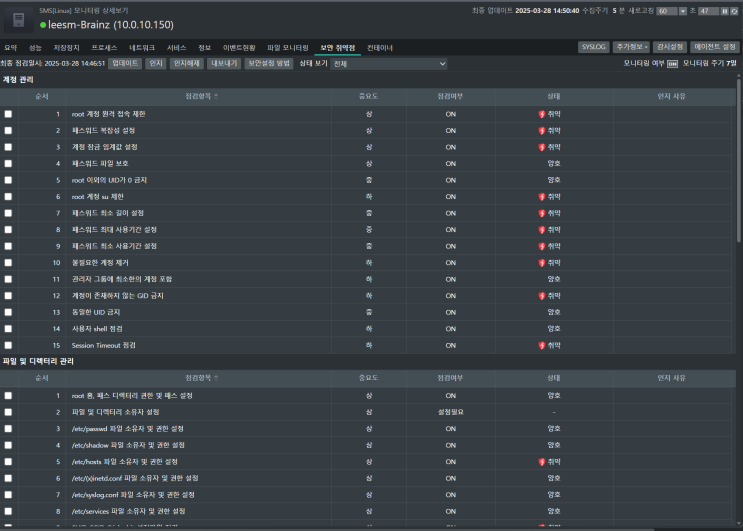Click the 상태 column header in 파일 및 디렉터리 관리

click(x=554, y=378)
